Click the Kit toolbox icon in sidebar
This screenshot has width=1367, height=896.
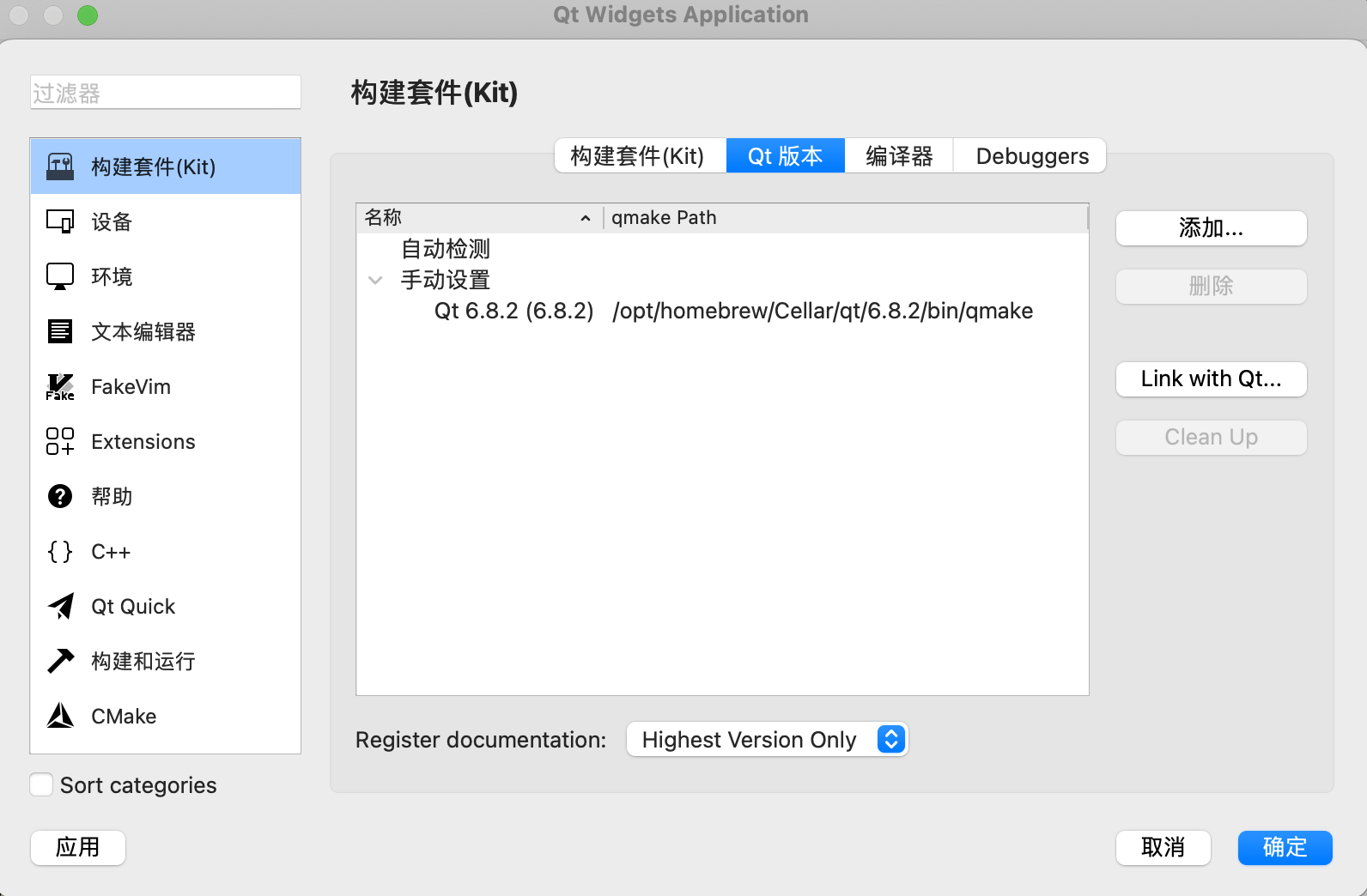coord(60,166)
